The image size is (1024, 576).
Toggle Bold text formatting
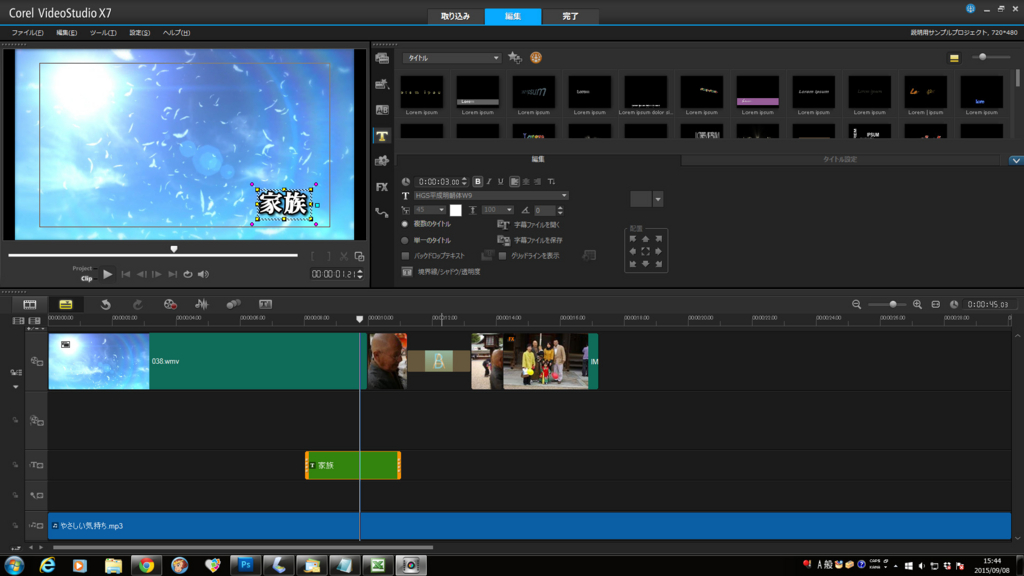pos(477,182)
